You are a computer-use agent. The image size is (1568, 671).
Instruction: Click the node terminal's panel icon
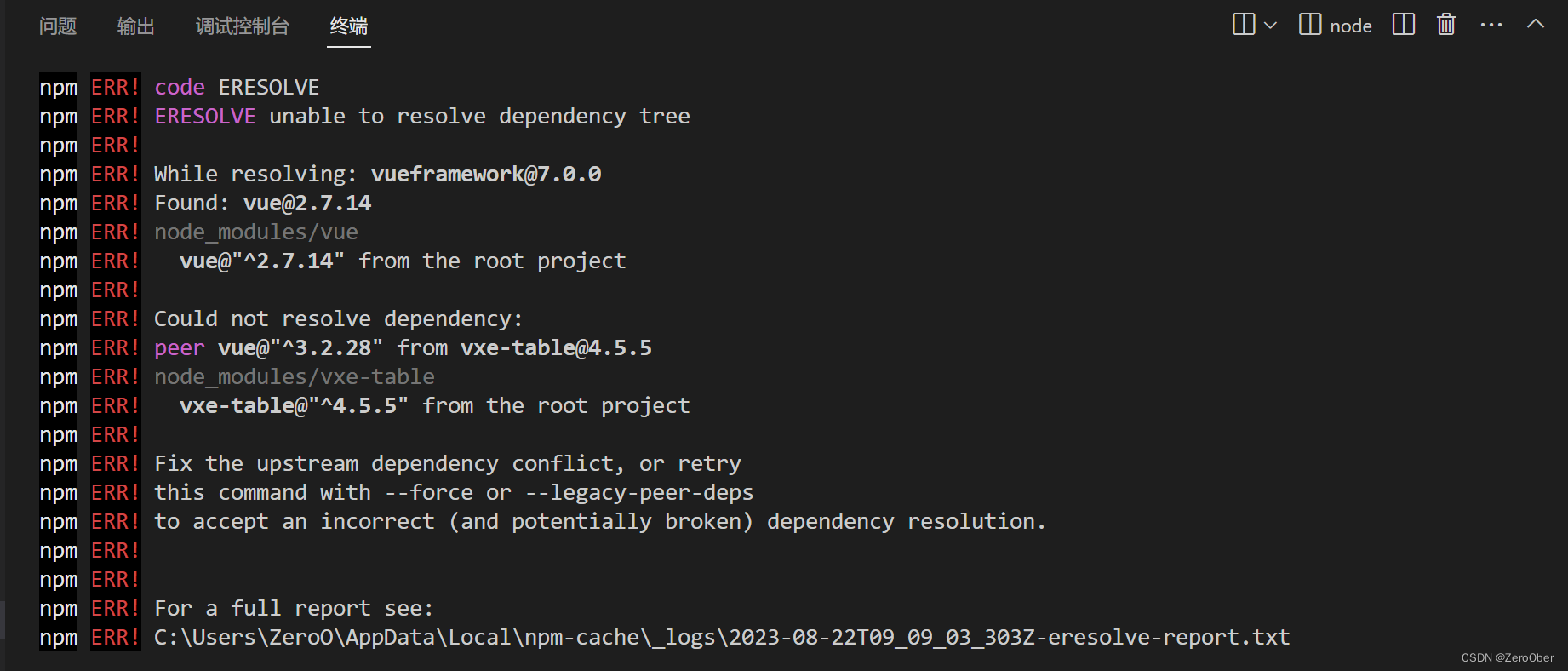(1309, 25)
